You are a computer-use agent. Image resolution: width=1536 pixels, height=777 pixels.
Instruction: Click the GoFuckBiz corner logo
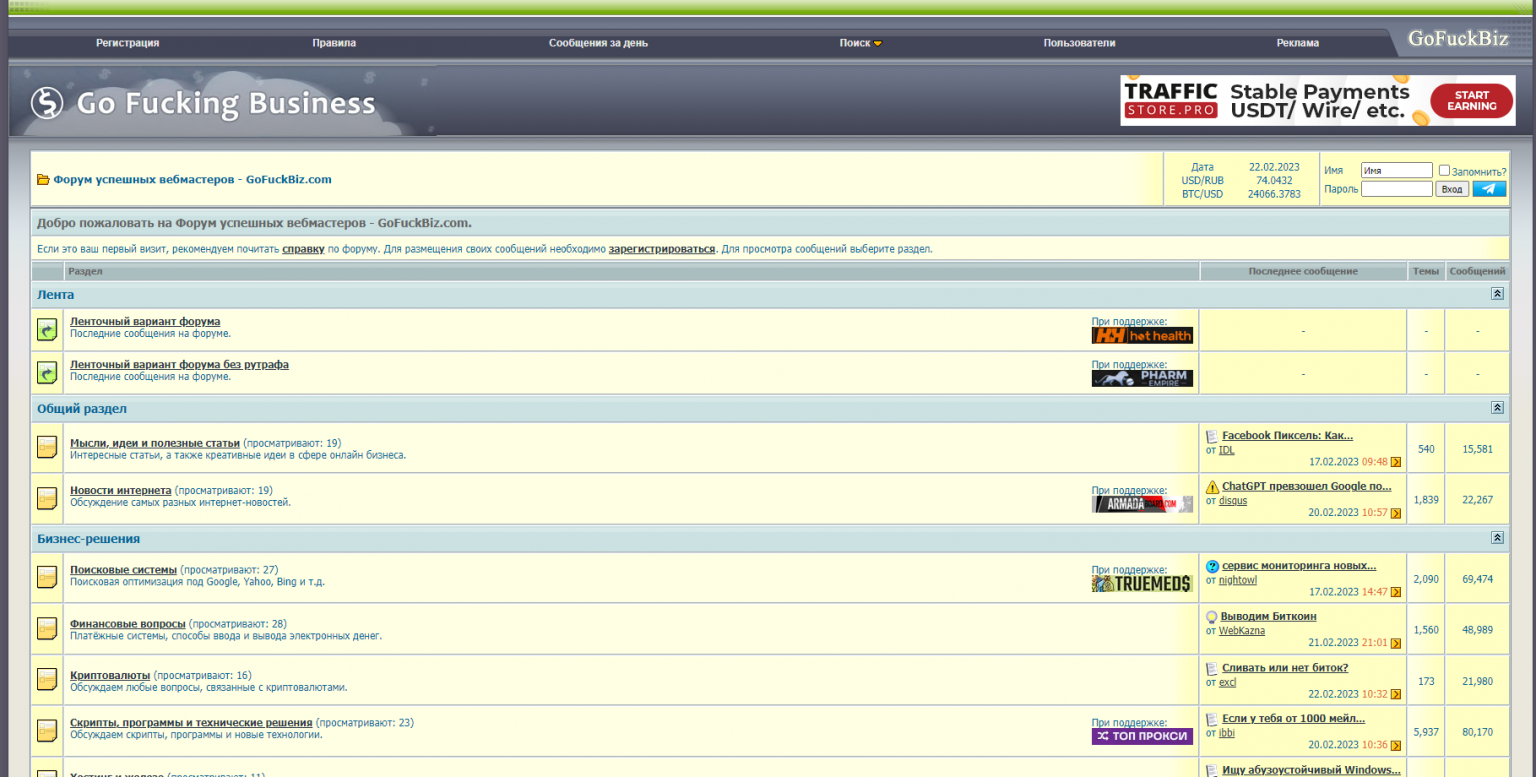(x=1457, y=39)
